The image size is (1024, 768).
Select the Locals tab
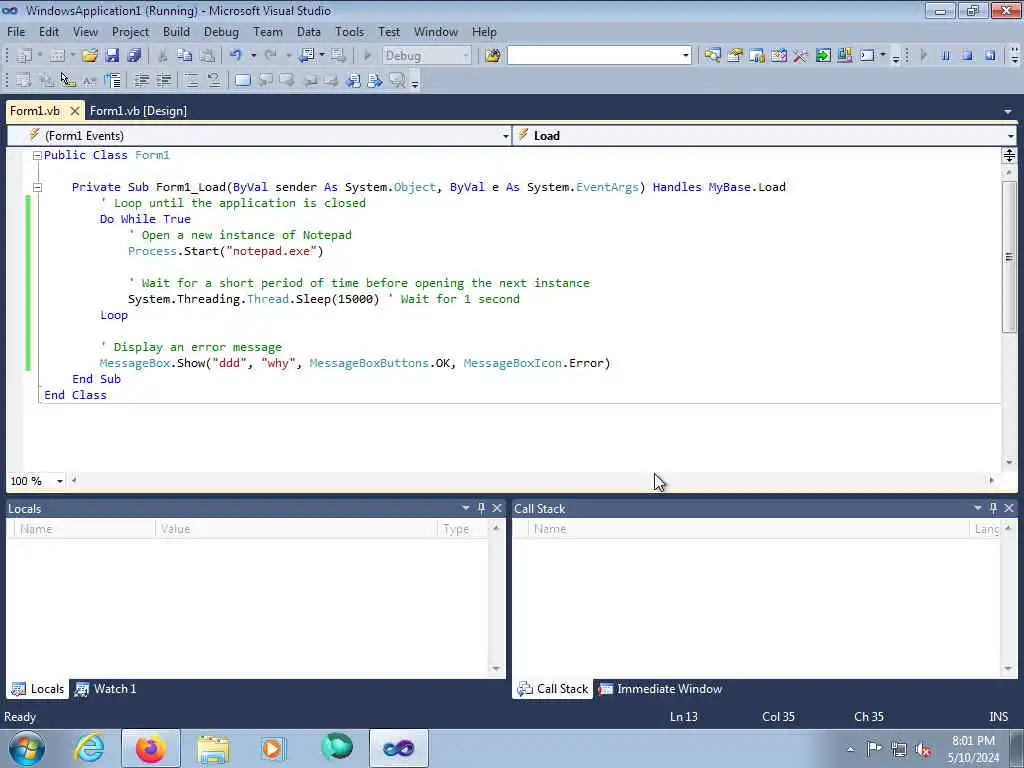tap(38, 689)
